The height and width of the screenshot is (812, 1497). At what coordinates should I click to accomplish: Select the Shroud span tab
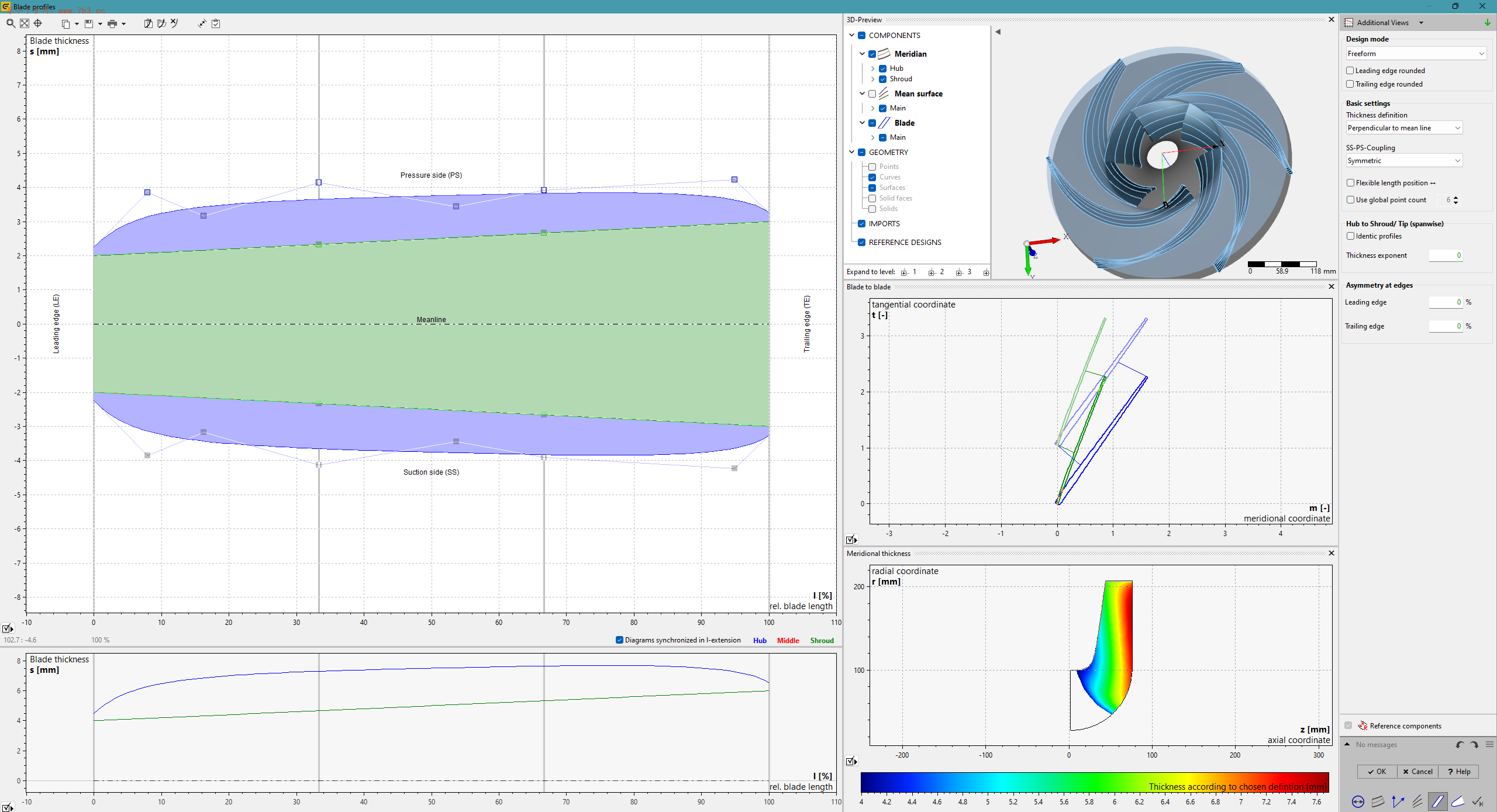point(822,640)
